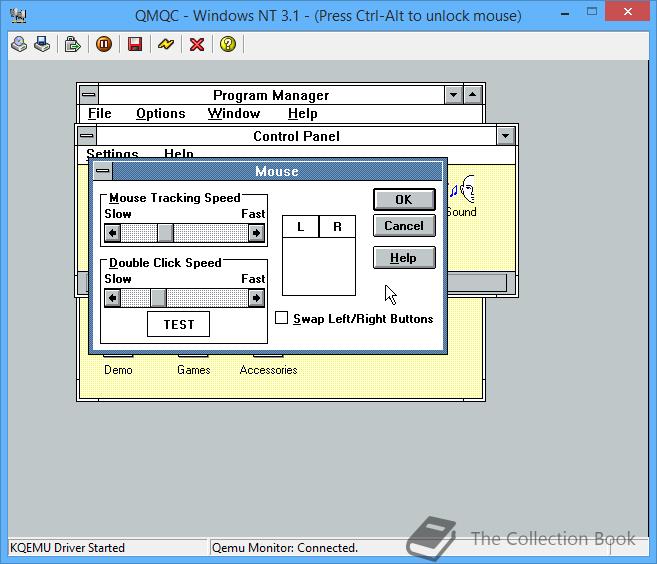Open the Settings menu in Control Panel
The height and width of the screenshot is (564, 657).
[112, 153]
